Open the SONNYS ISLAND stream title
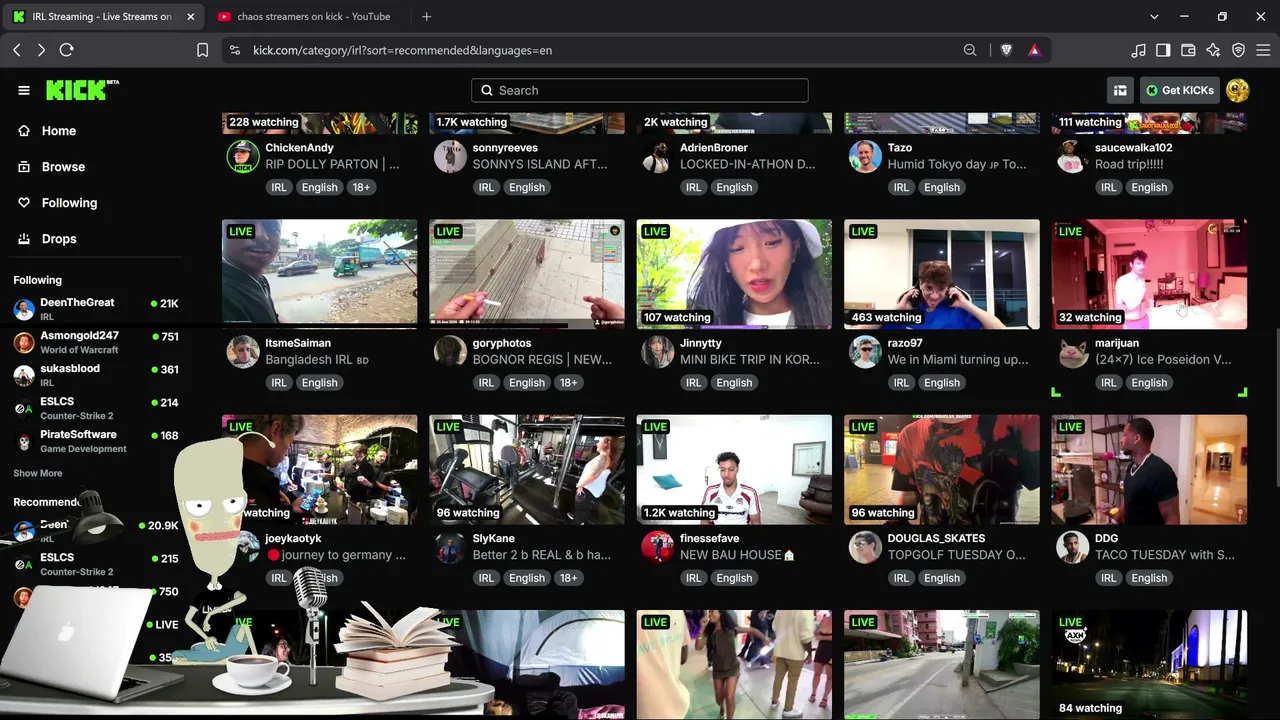The image size is (1280, 720). click(541, 164)
